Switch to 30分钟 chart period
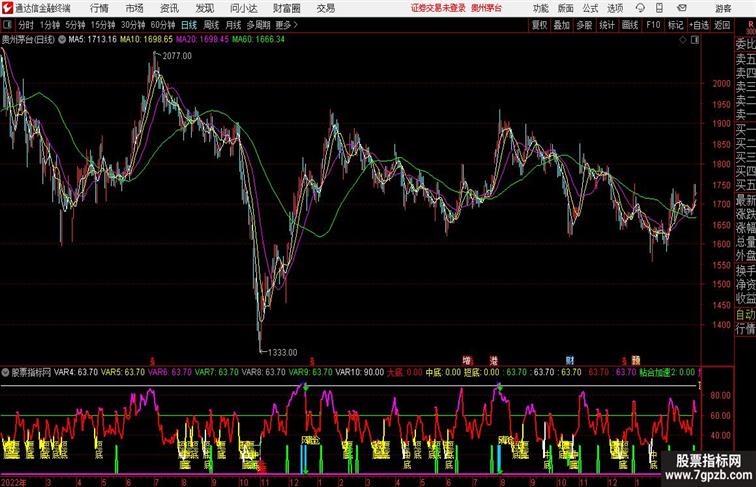This screenshot has width=756, height=487. coord(133,25)
